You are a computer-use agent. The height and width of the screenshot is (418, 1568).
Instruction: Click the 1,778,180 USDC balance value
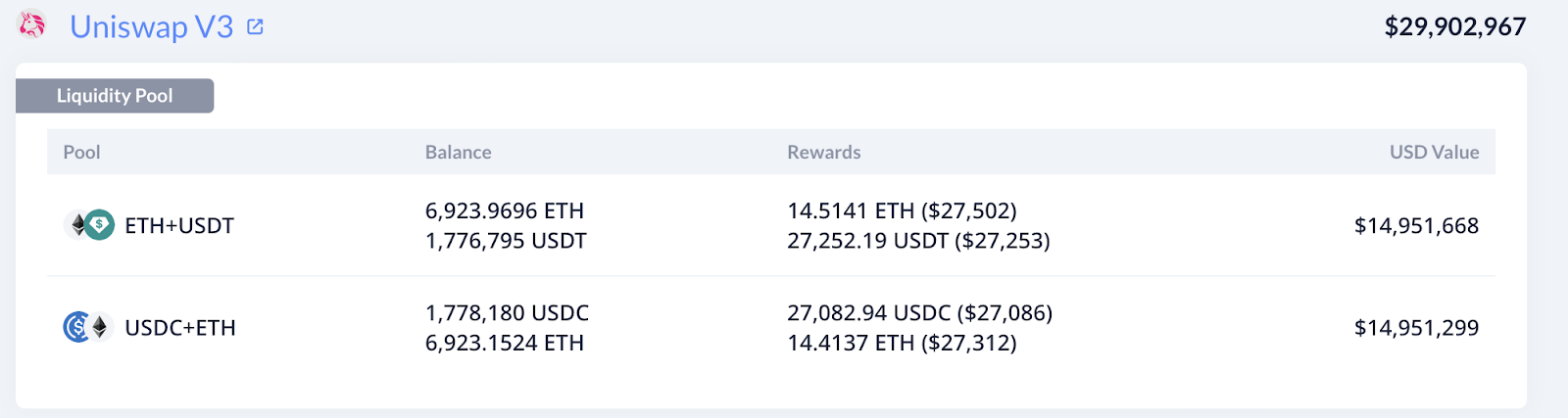507,313
